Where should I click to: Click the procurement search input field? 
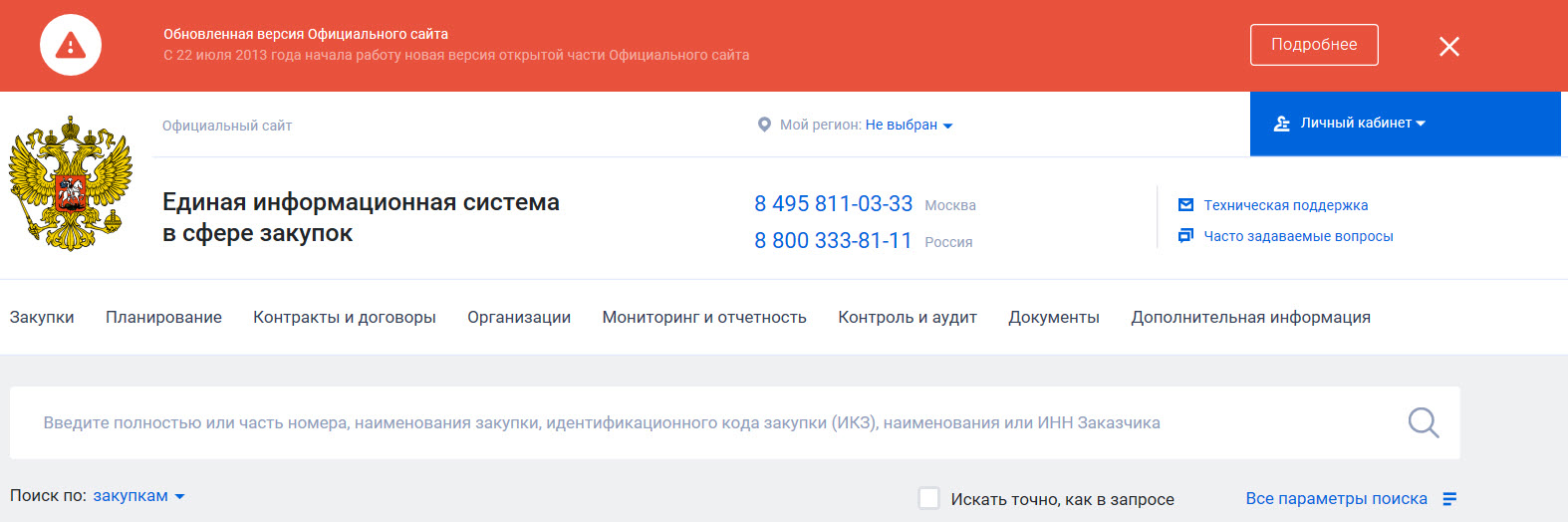coord(697,422)
